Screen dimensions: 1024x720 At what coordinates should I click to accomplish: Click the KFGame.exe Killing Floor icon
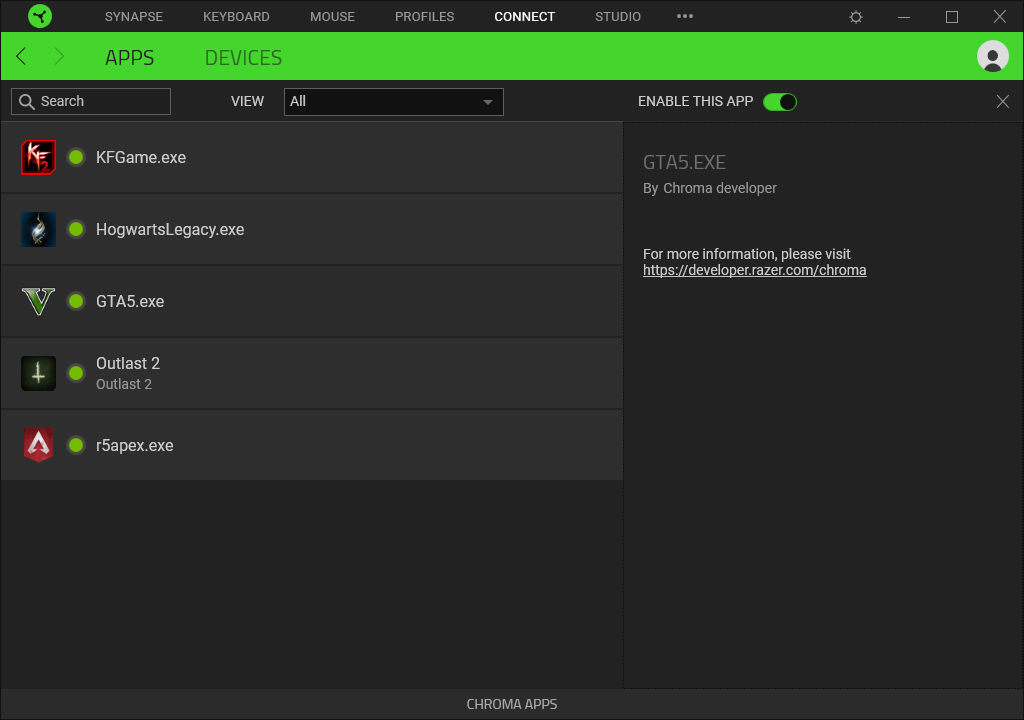click(38, 157)
